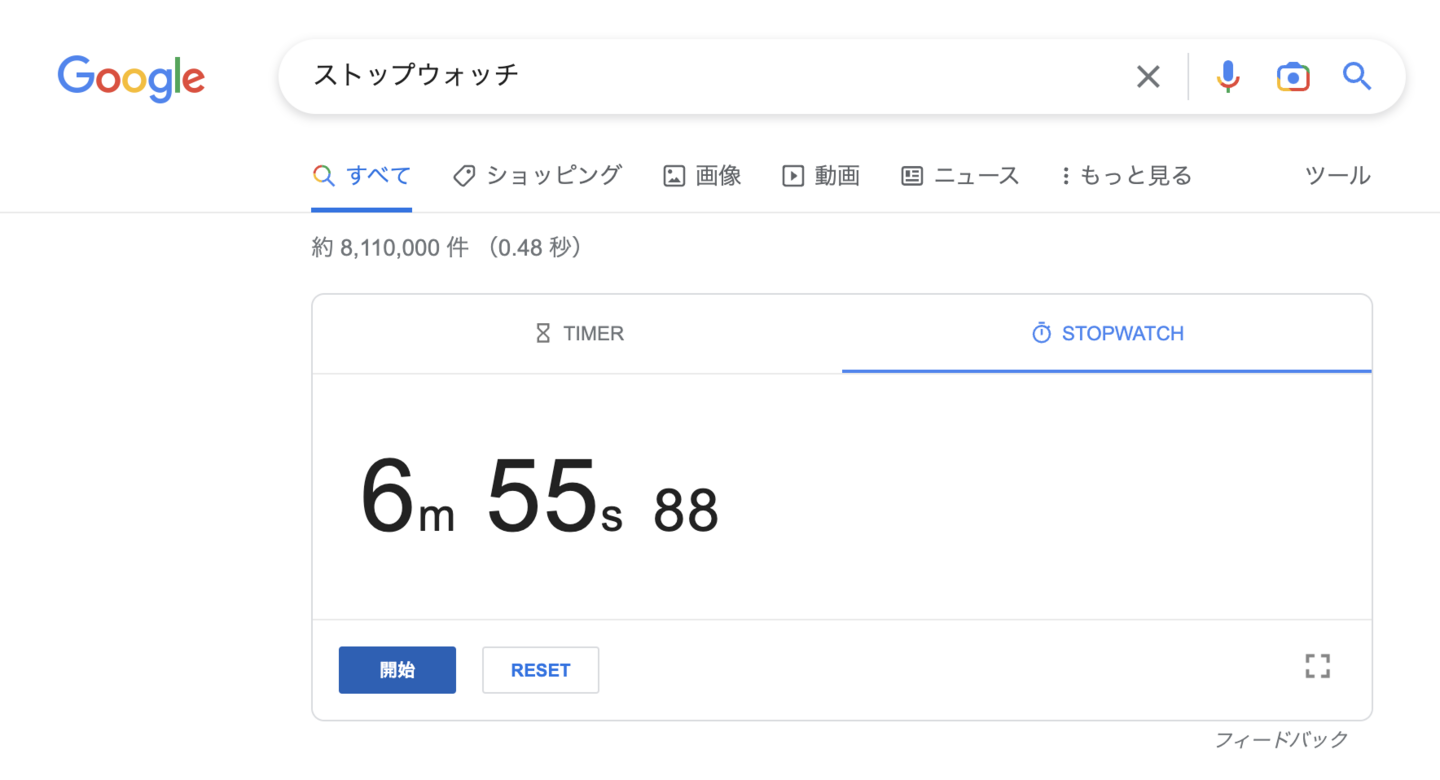Image resolution: width=1440 pixels, height=780 pixels.
Task: Click the search box with ストップウォッチ
Action: 700,77
